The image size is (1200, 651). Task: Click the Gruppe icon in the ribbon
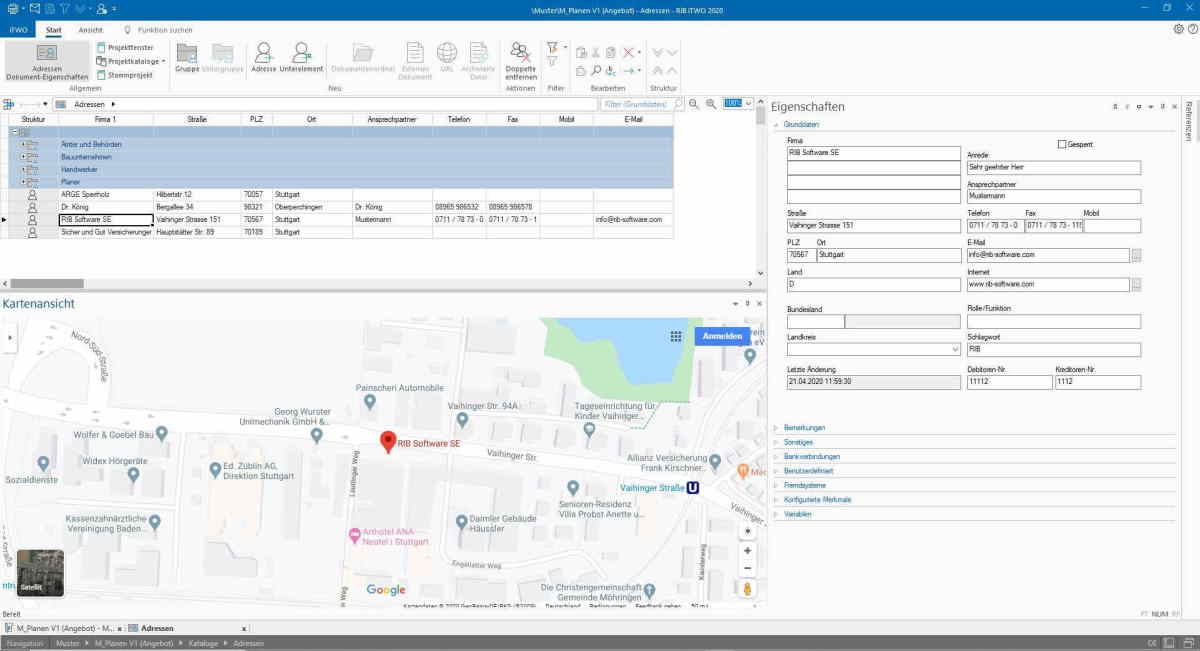187,57
